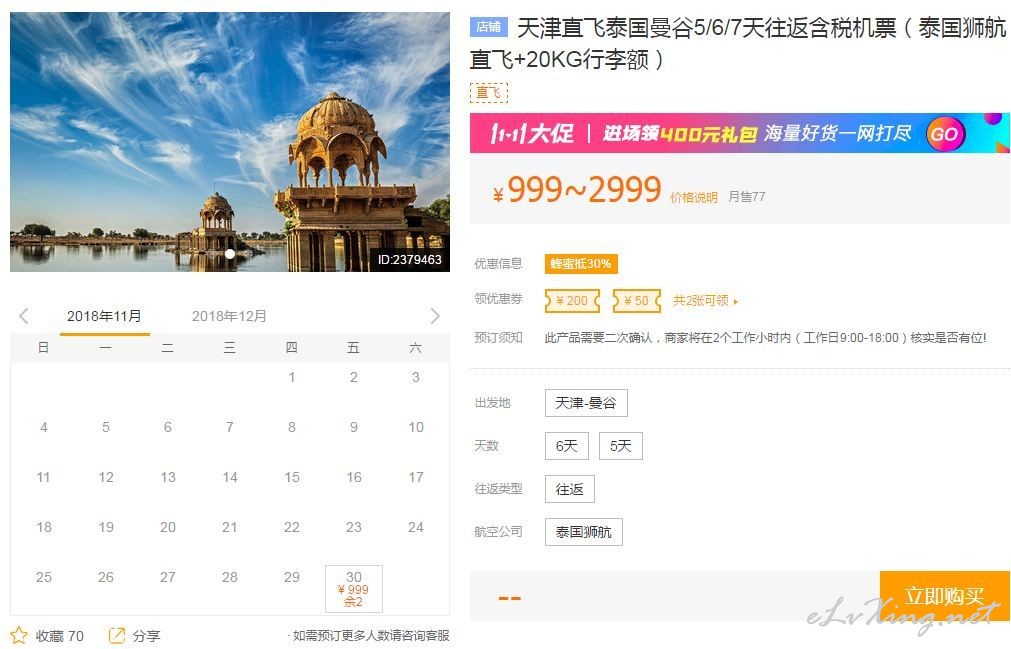The height and width of the screenshot is (649, 1011).
Task: Select the 往返 round-trip type
Action: (569, 489)
